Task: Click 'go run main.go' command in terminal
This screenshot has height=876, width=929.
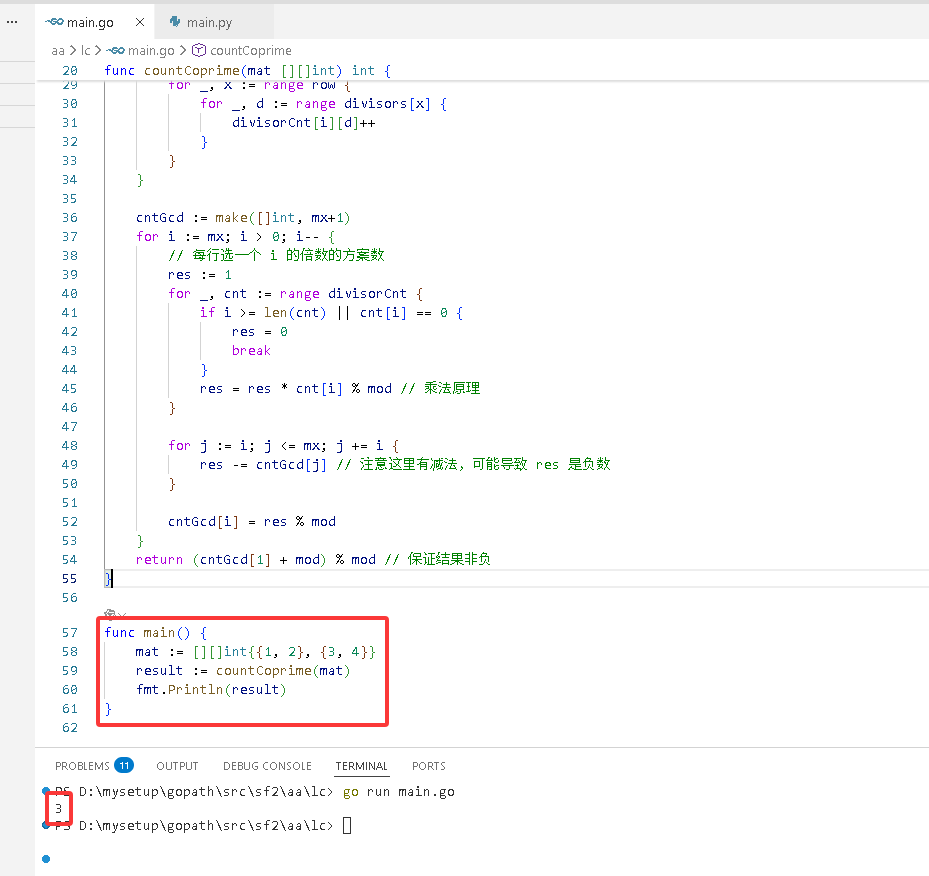Action: pyautogui.click(x=399, y=792)
